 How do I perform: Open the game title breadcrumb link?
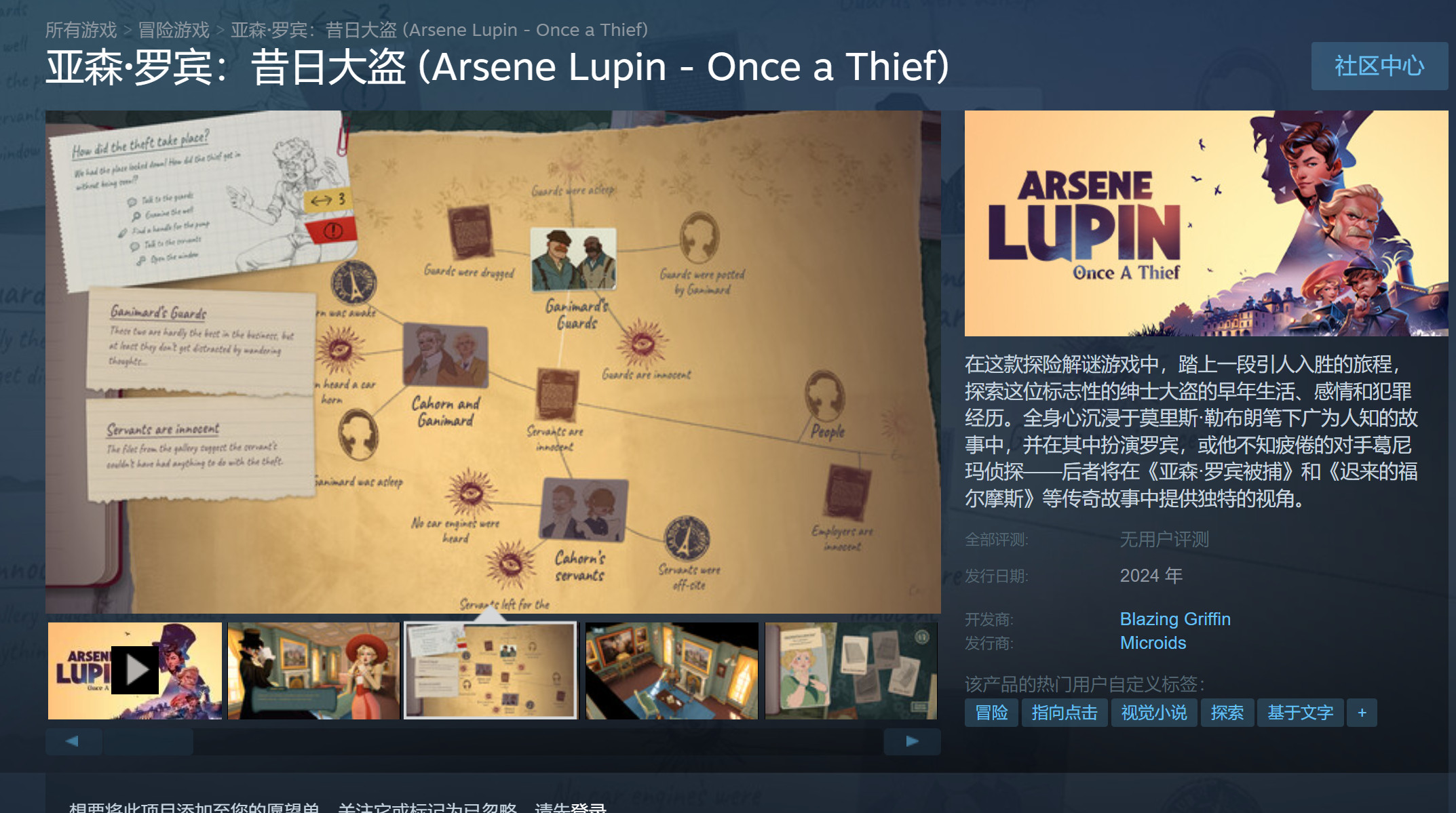click(x=439, y=30)
